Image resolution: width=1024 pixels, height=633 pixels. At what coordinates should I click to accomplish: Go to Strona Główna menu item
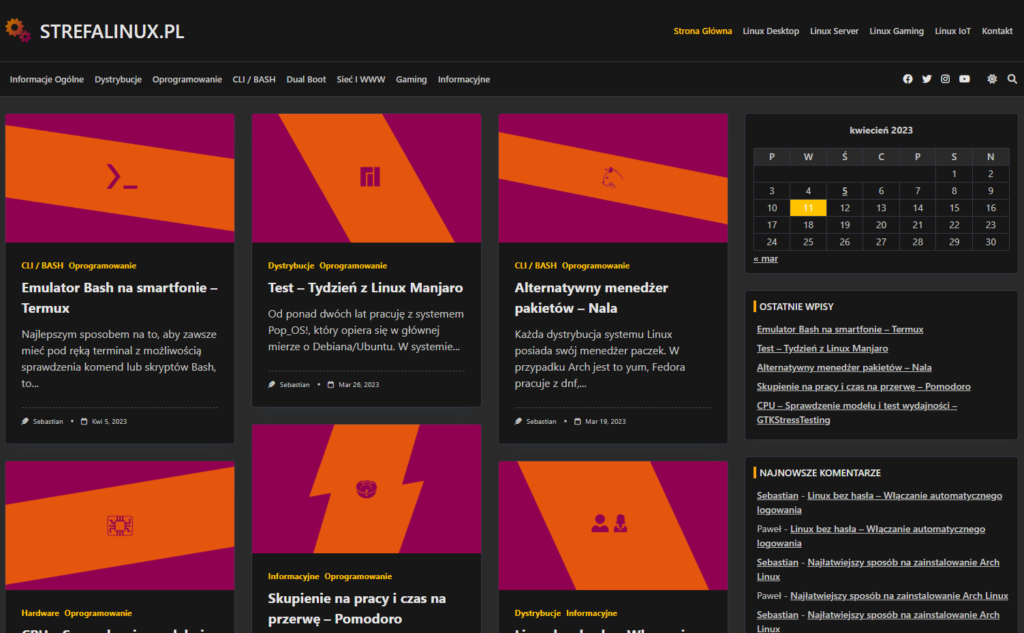[703, 31]
